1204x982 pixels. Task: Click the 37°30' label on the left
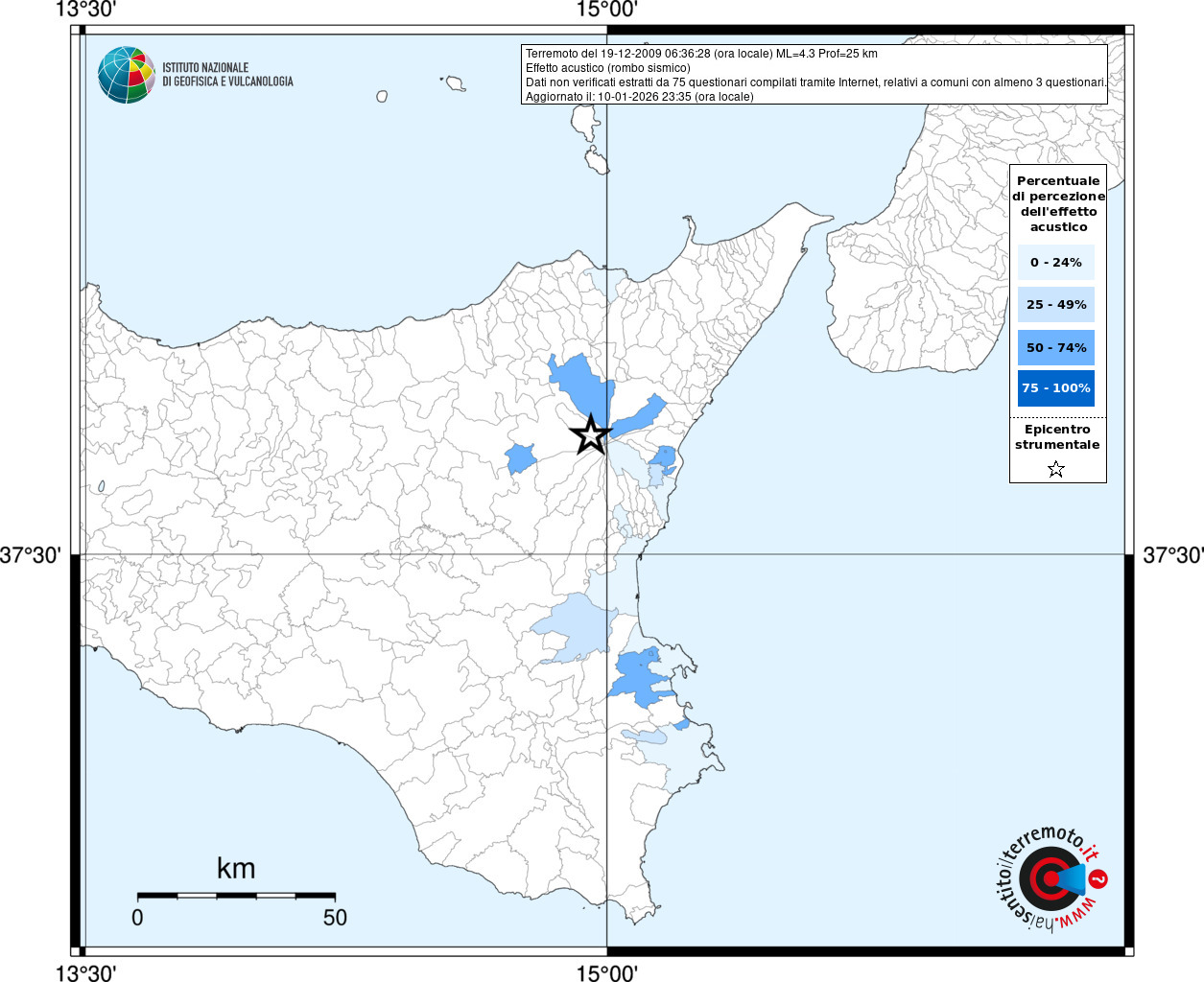click(31, 554)
